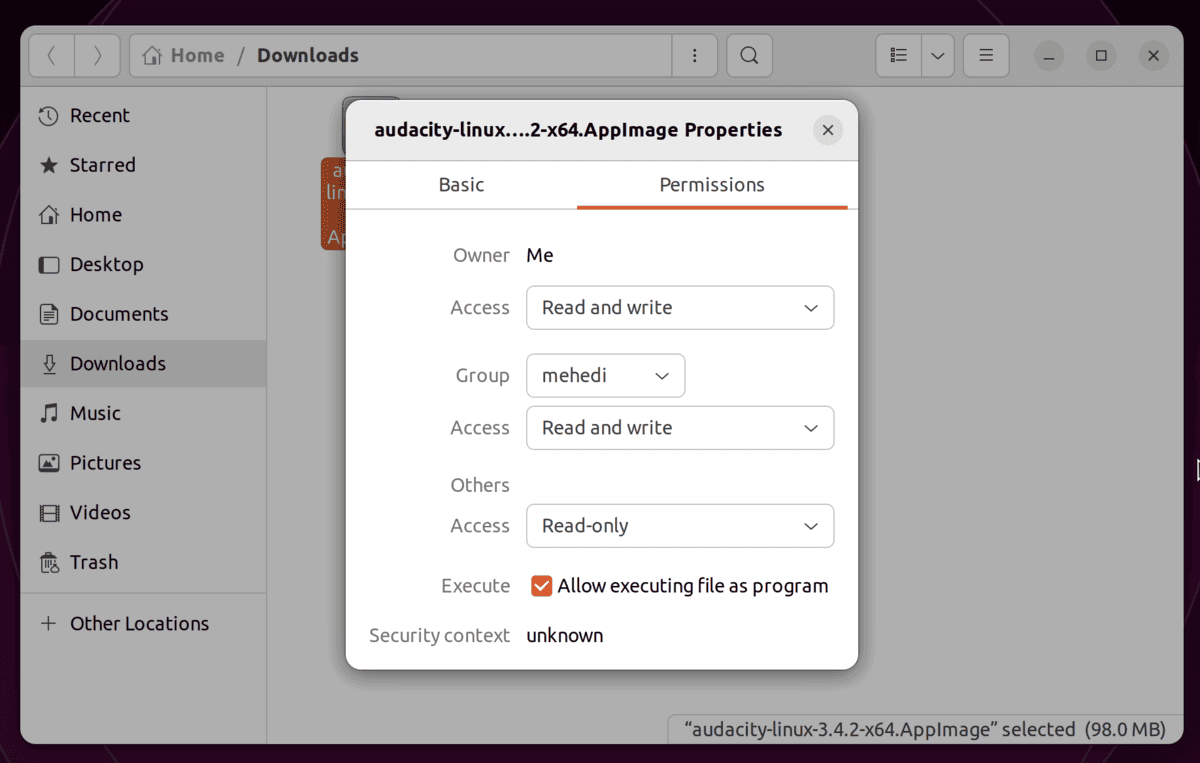Click the Pictures image icon
Image resolution: width=1200 pixels, height=763 pixels.
[x=48, y=463]
